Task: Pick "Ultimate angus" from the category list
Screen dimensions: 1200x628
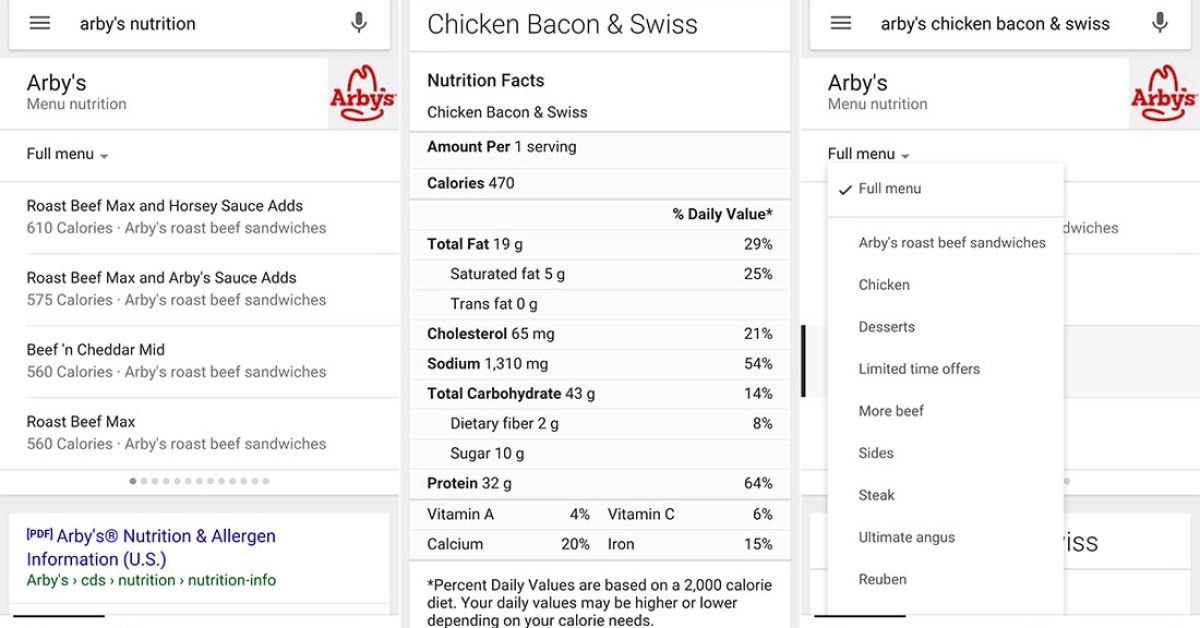Action: point(906,537)
